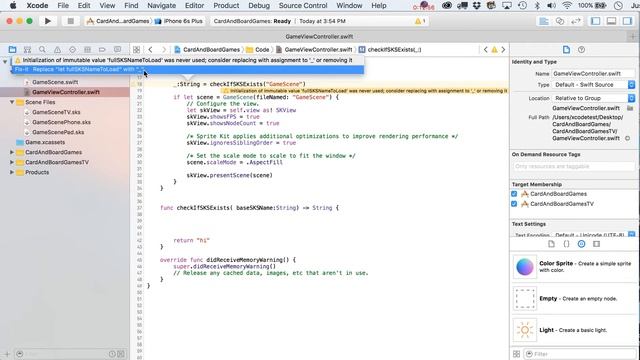Expand the CardAndBoardGames group
The image size is (640, 360).
click(x=12, y=152)
